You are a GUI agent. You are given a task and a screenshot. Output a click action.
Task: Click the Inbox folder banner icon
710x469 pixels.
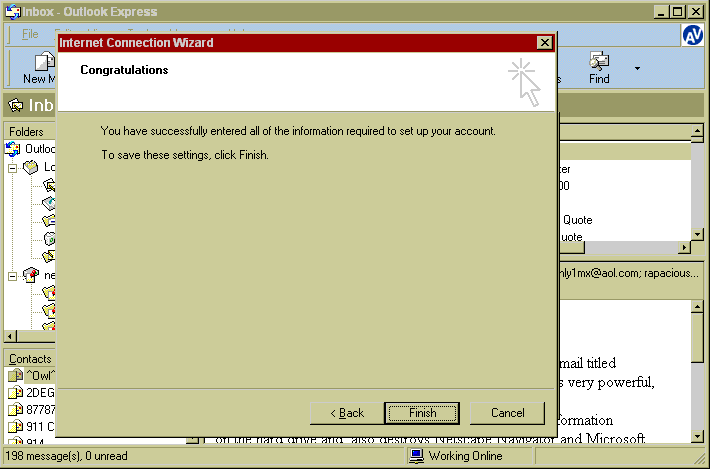(15, 105)
